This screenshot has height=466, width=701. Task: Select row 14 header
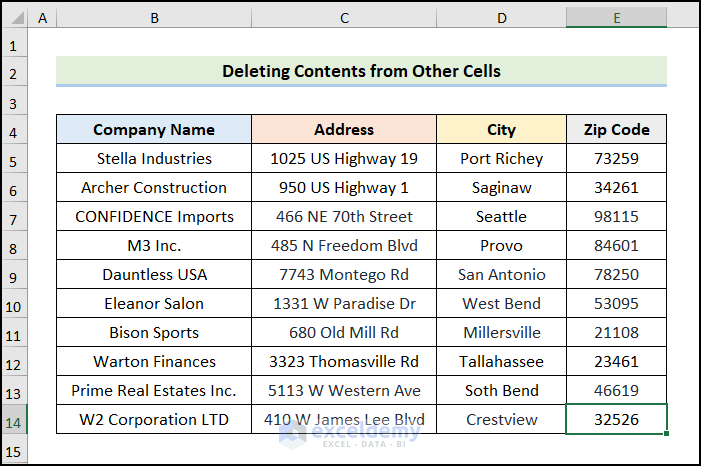tap(14, 420)
